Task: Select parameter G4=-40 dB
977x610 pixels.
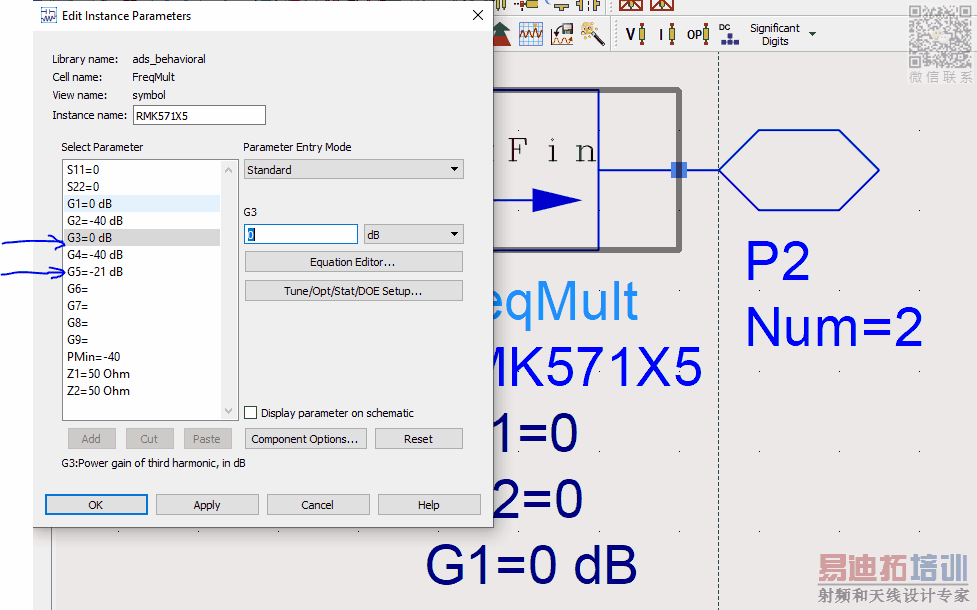Action: pos(142,254)
